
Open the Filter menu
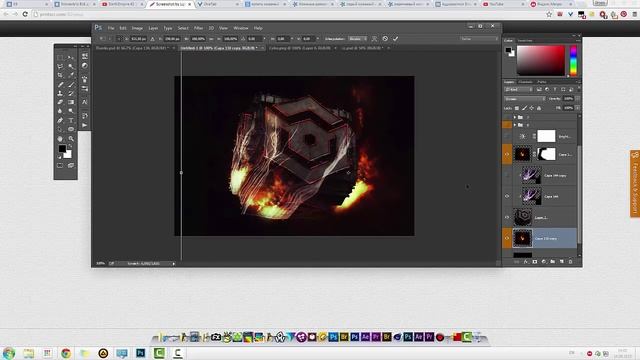coord(198,28)
